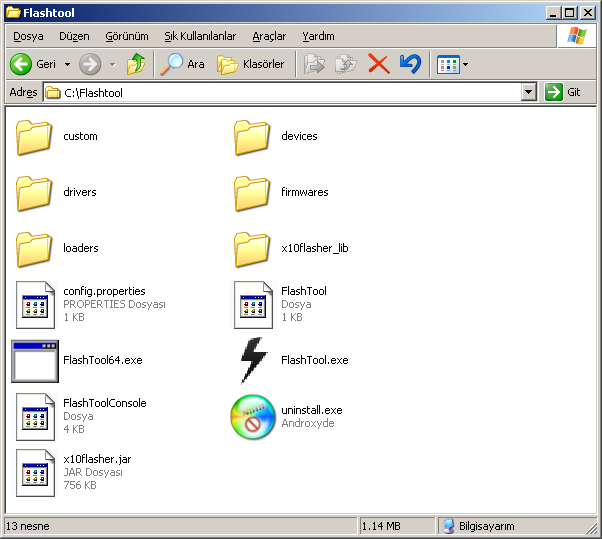
Task: Open the address bar dropdown arrow
Action: (529, 92)
